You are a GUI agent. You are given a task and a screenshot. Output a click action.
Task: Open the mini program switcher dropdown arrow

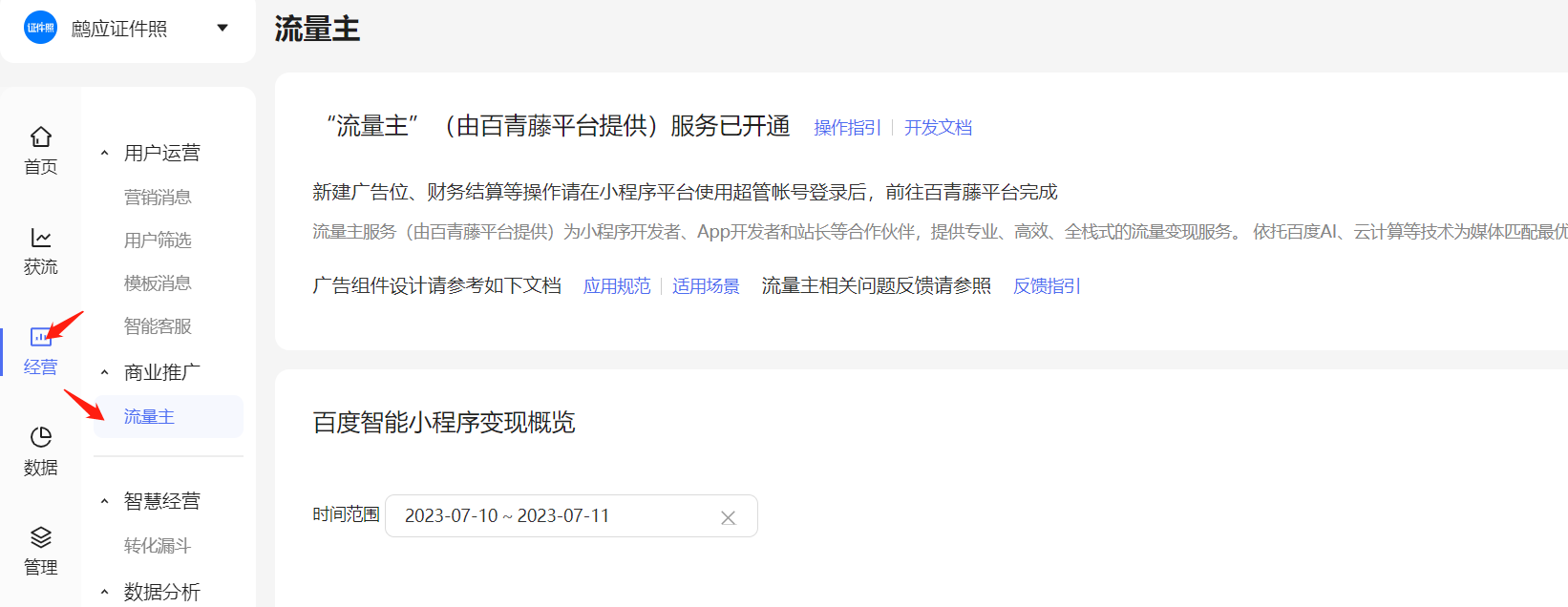tap(222, 28)
